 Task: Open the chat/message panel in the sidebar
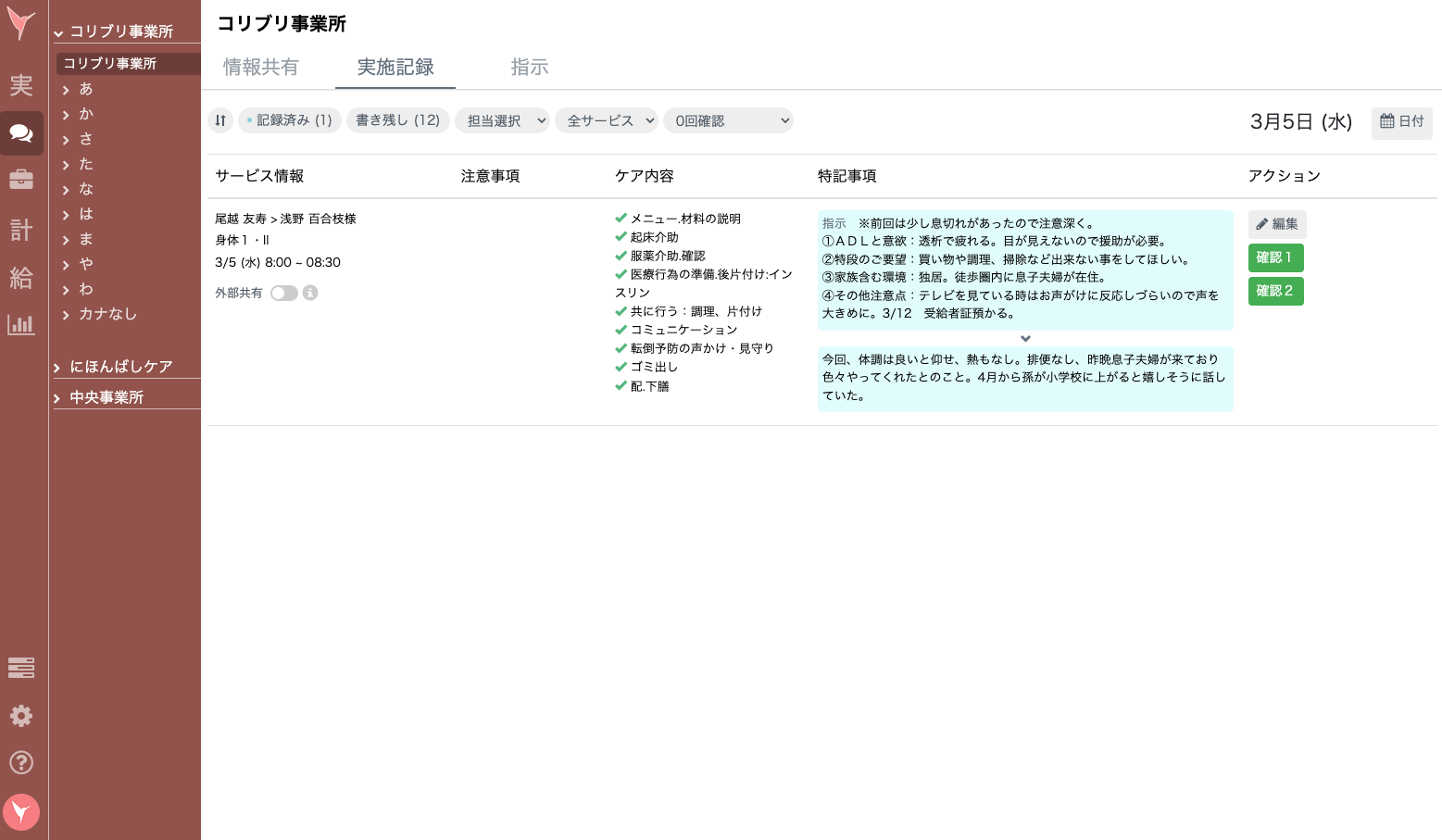click(x=21, y=132)
